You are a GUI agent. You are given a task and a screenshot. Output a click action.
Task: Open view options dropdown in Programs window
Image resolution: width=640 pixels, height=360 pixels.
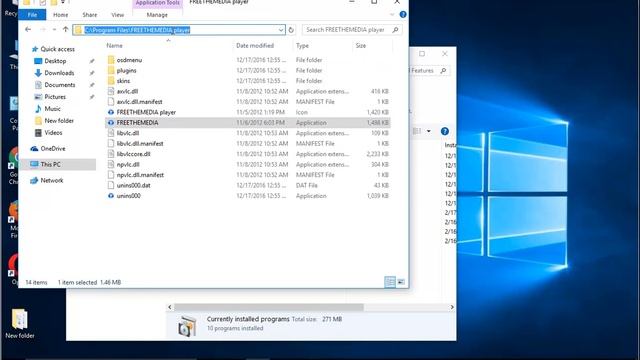pos(429,131)
